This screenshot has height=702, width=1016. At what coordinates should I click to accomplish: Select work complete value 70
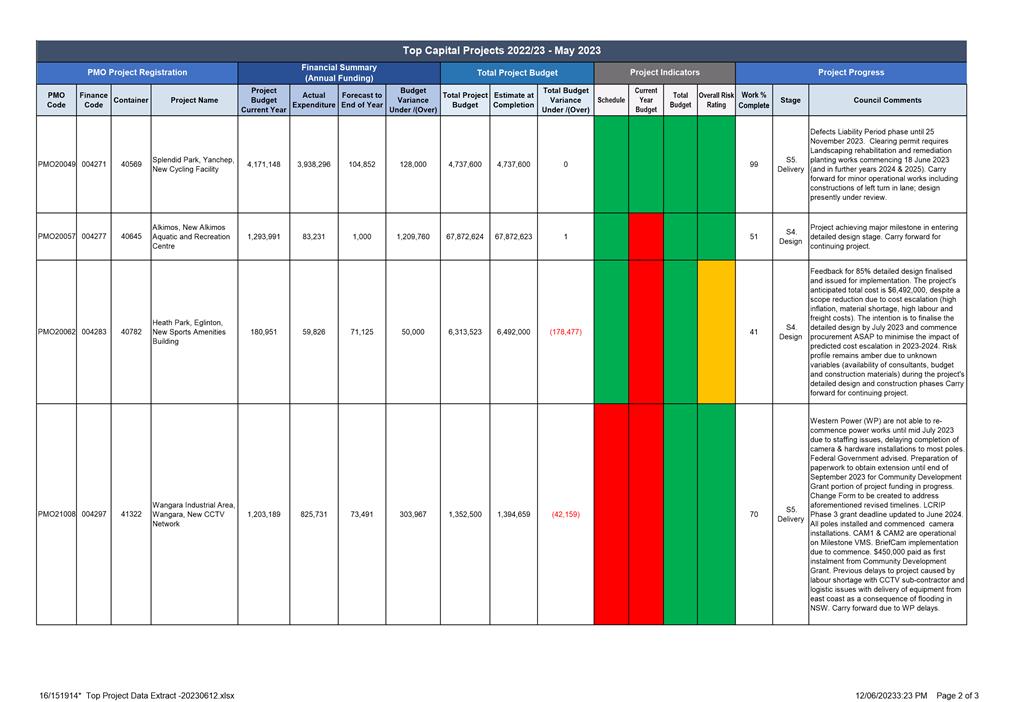coord(754,514)
